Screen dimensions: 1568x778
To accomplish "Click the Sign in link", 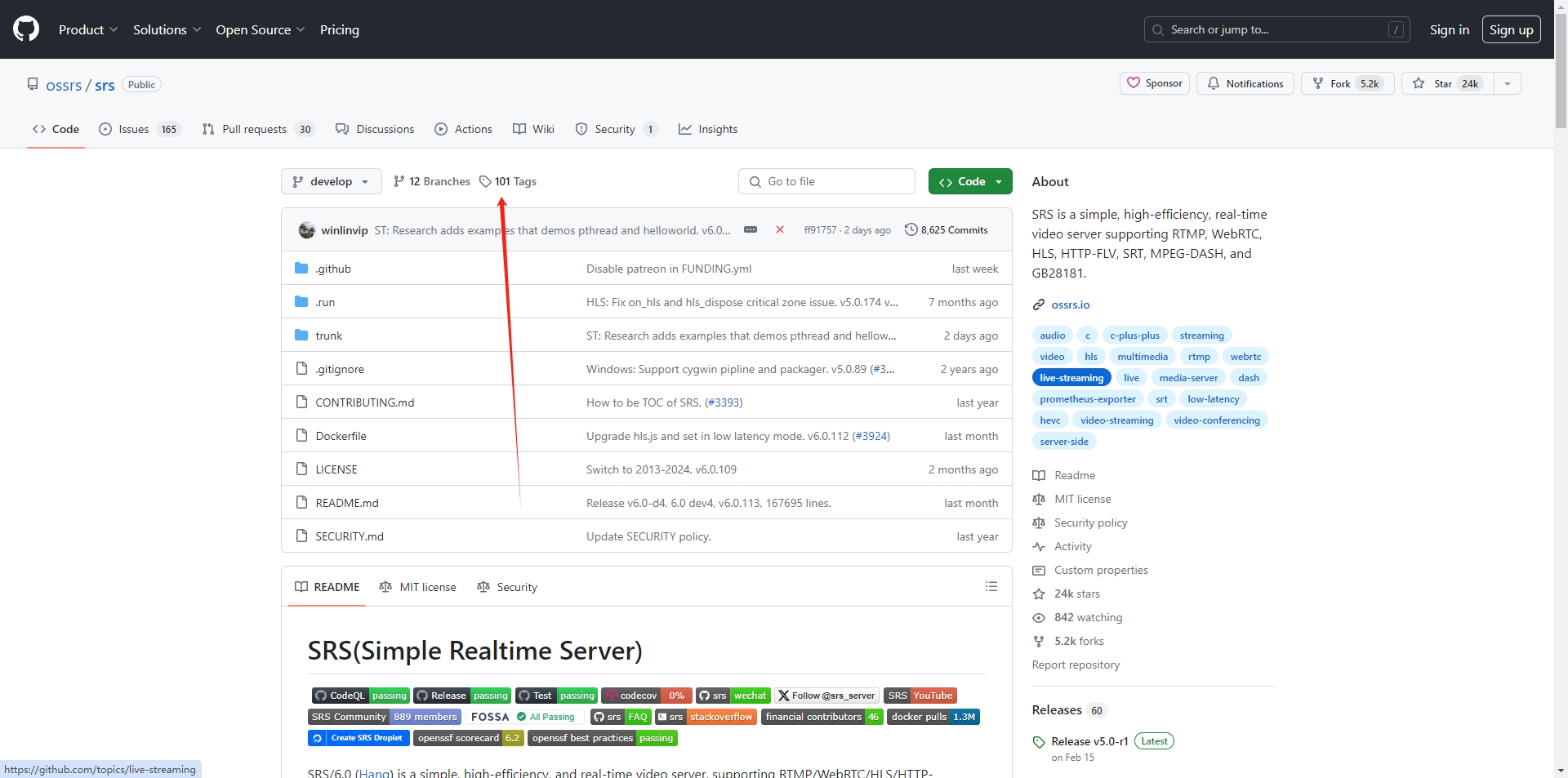I will pyautogui.click(x=1450, y=29).
